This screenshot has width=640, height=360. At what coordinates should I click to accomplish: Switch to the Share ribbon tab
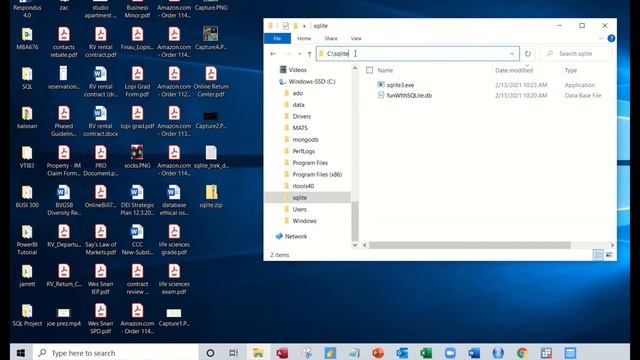pyautogui.click(x=331, y=38)
